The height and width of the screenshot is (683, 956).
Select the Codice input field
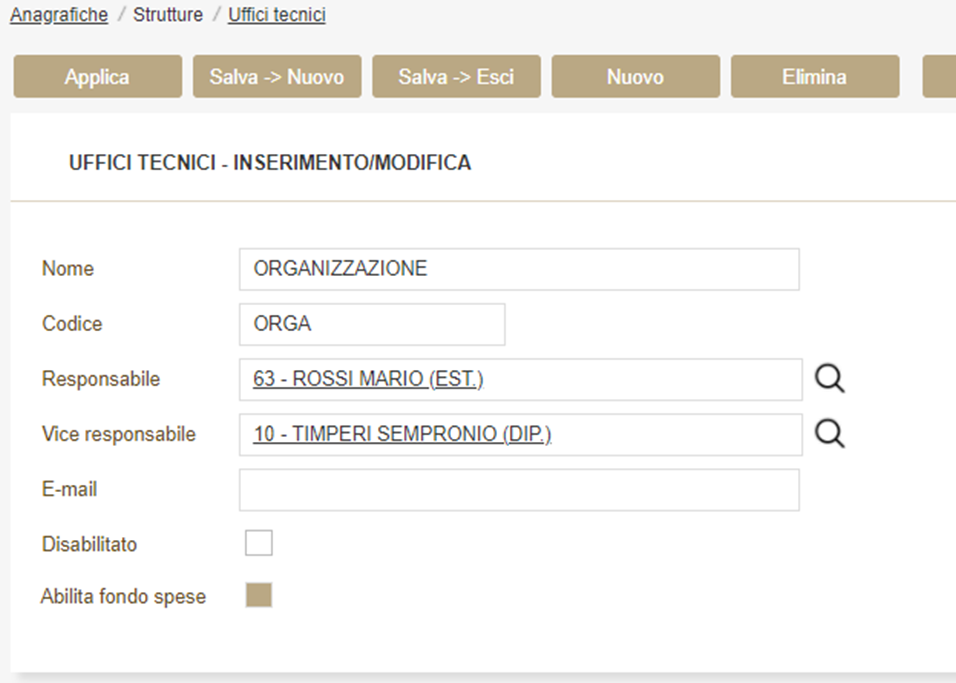pyautogui.click(x=371, y=324)
